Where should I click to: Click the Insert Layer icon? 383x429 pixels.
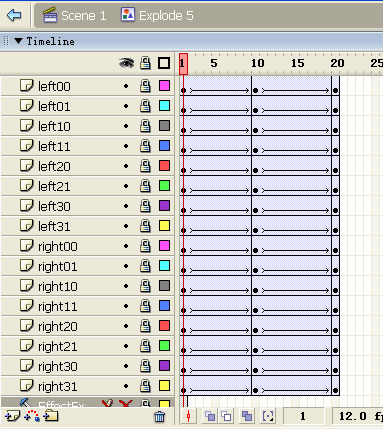12,416
